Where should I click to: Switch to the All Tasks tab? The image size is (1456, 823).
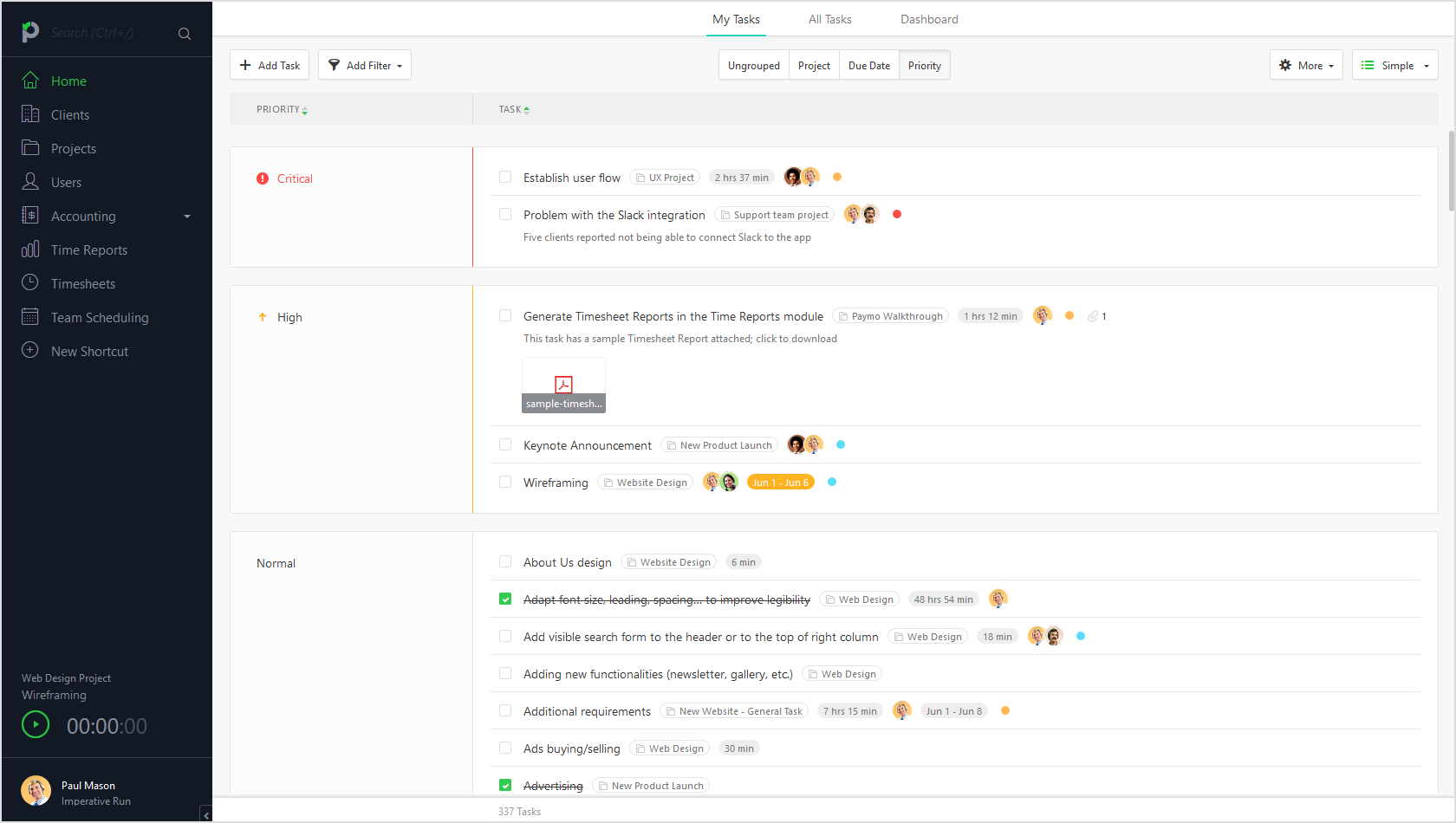click(x=829, y=19)
